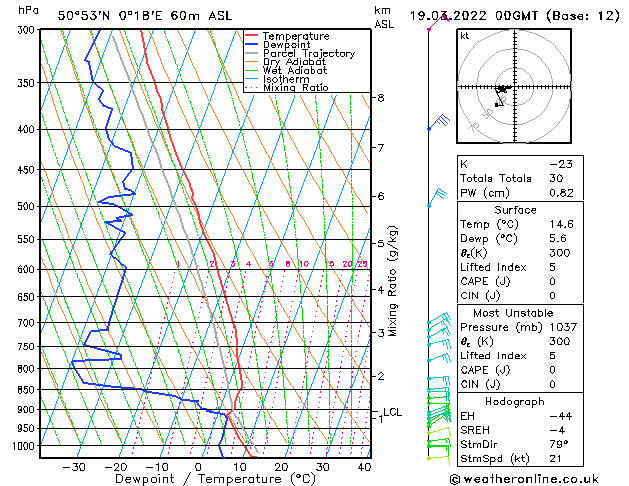Image resolution: width=629 pixels, height=486 pixels.
Task: Click the magenta wind barb at 300 hPa
Action: click(438, 22)
